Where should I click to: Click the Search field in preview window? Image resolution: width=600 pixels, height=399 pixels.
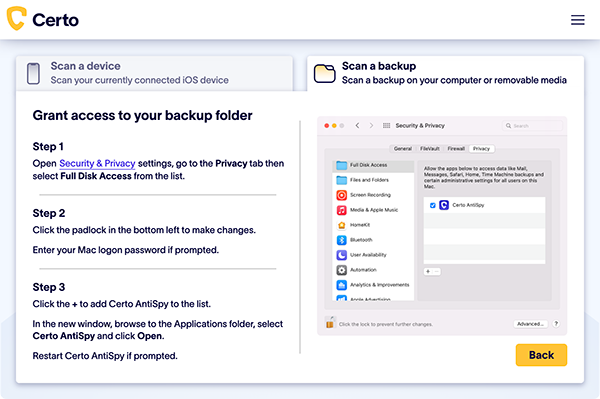[x=532, y=125]
